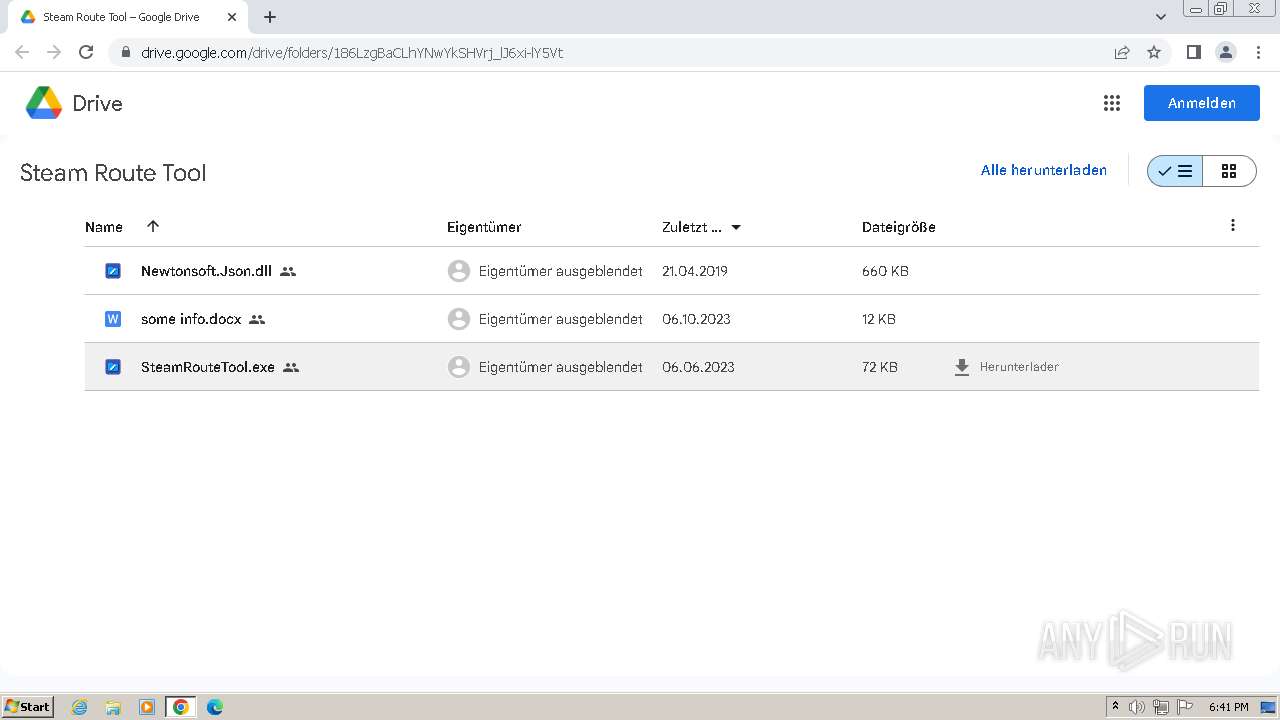Click owner avatar in Newtonsoft.Json.dll row
1280x720 pixels.
[459, 271]
